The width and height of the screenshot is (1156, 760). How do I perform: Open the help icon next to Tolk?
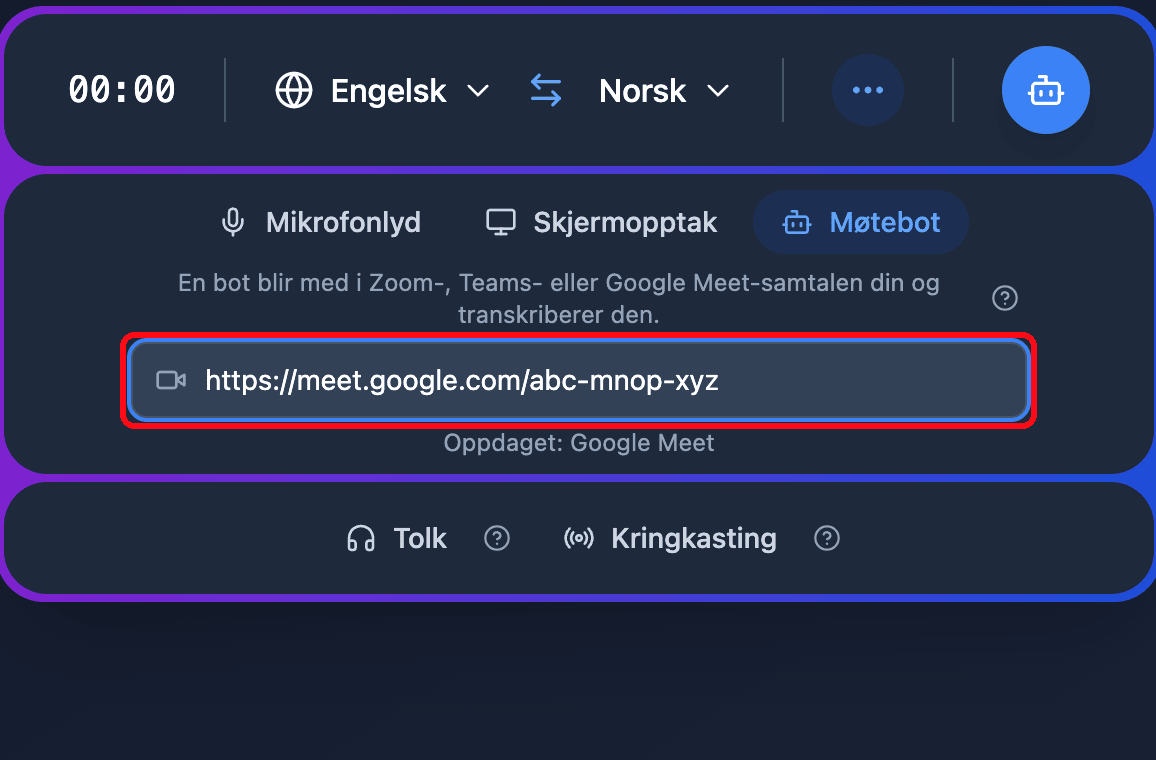(x=497, y=538)
